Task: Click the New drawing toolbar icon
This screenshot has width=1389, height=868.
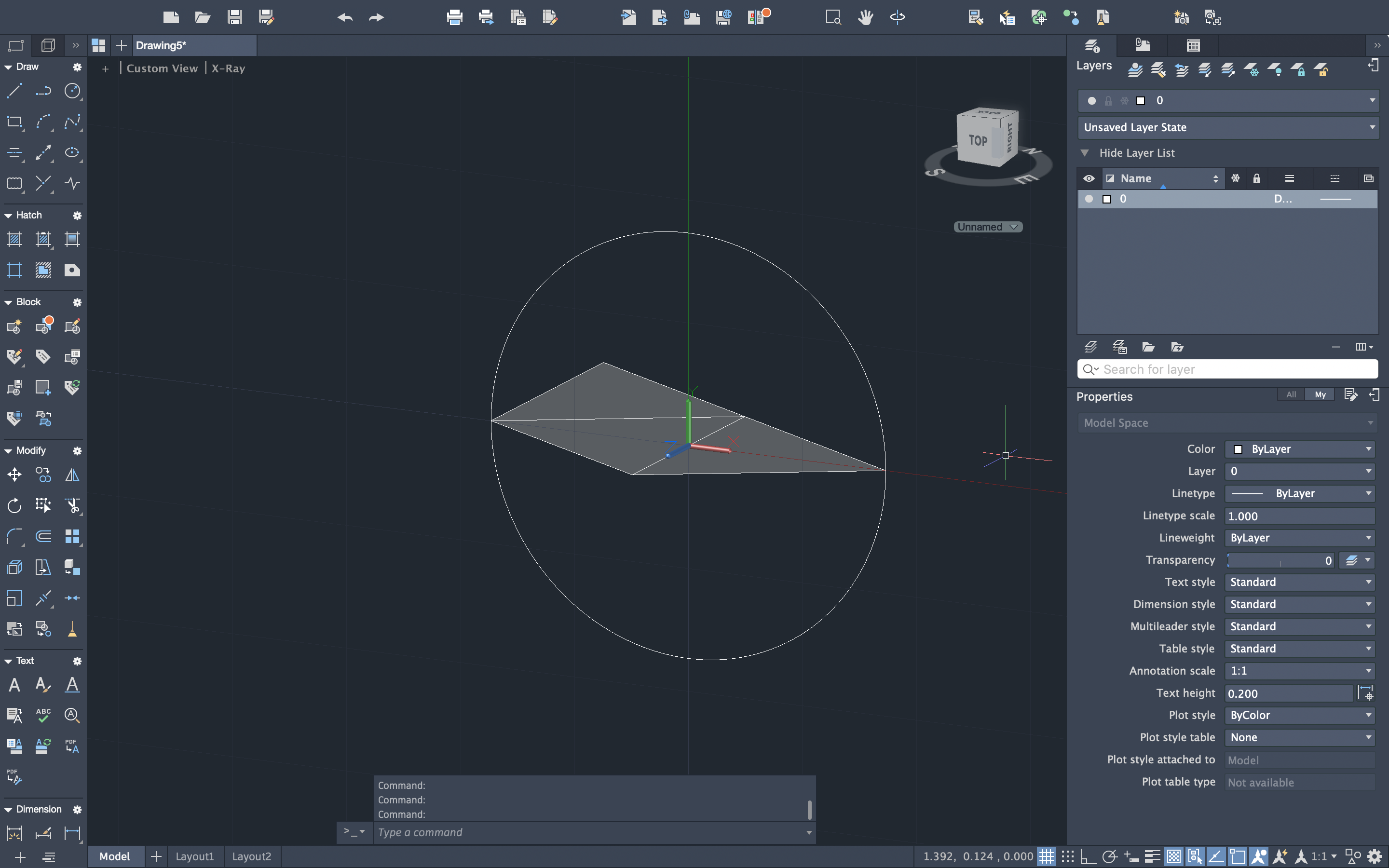Action: pos(171,17)
